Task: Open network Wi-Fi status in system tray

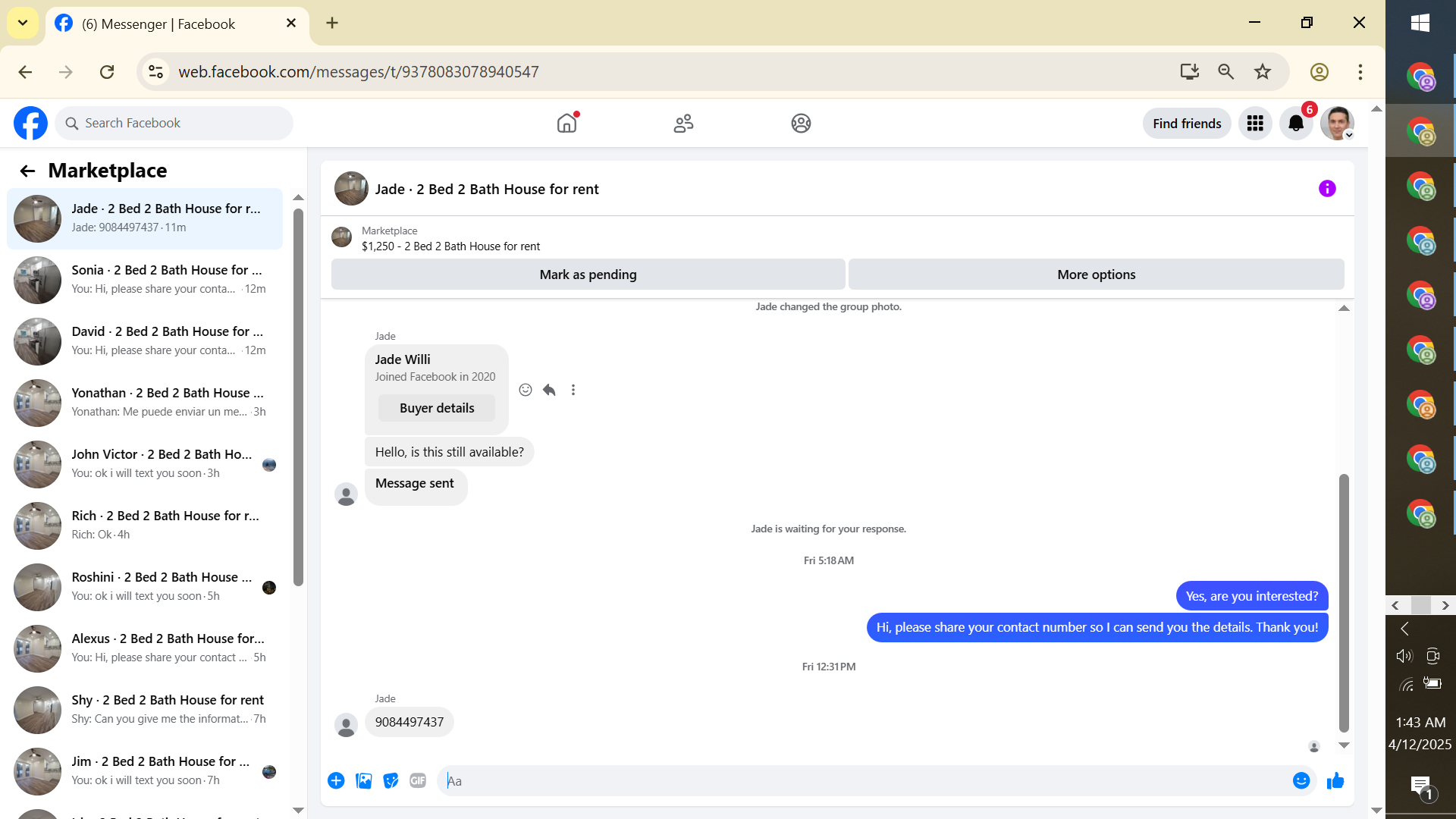Action: 1406,685
